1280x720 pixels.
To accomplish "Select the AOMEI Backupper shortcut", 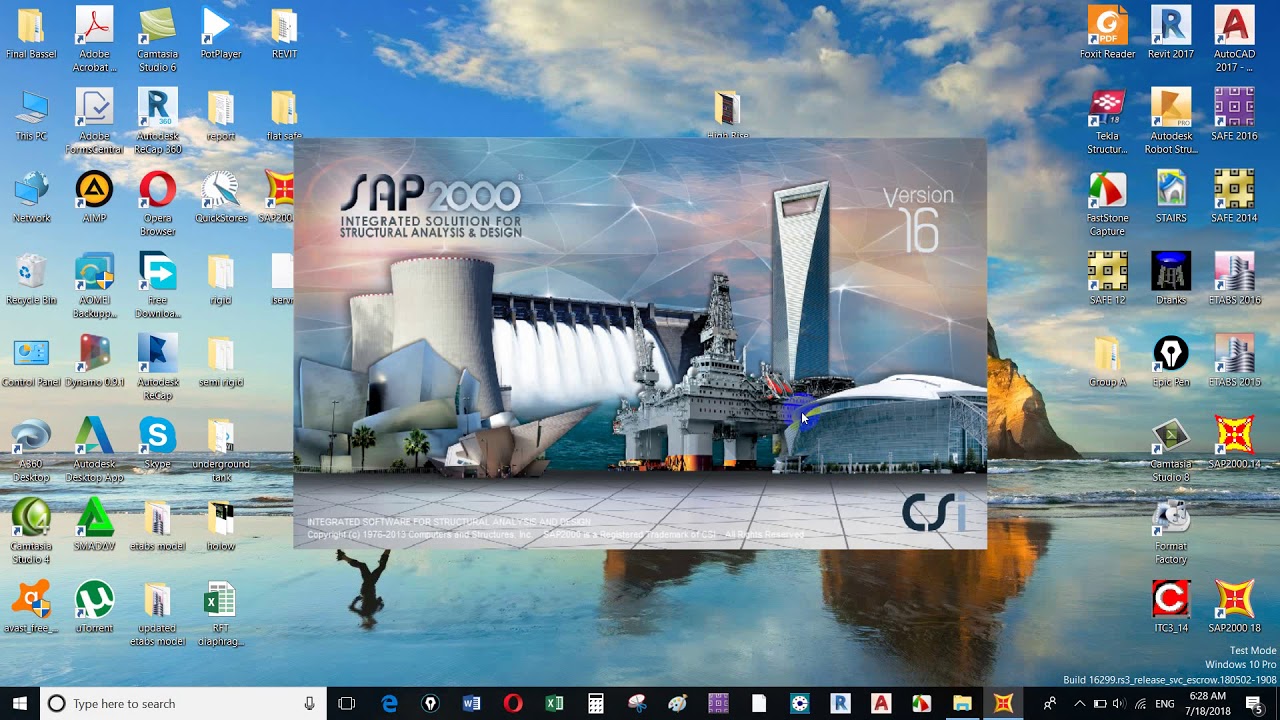I will coord(94,285).
